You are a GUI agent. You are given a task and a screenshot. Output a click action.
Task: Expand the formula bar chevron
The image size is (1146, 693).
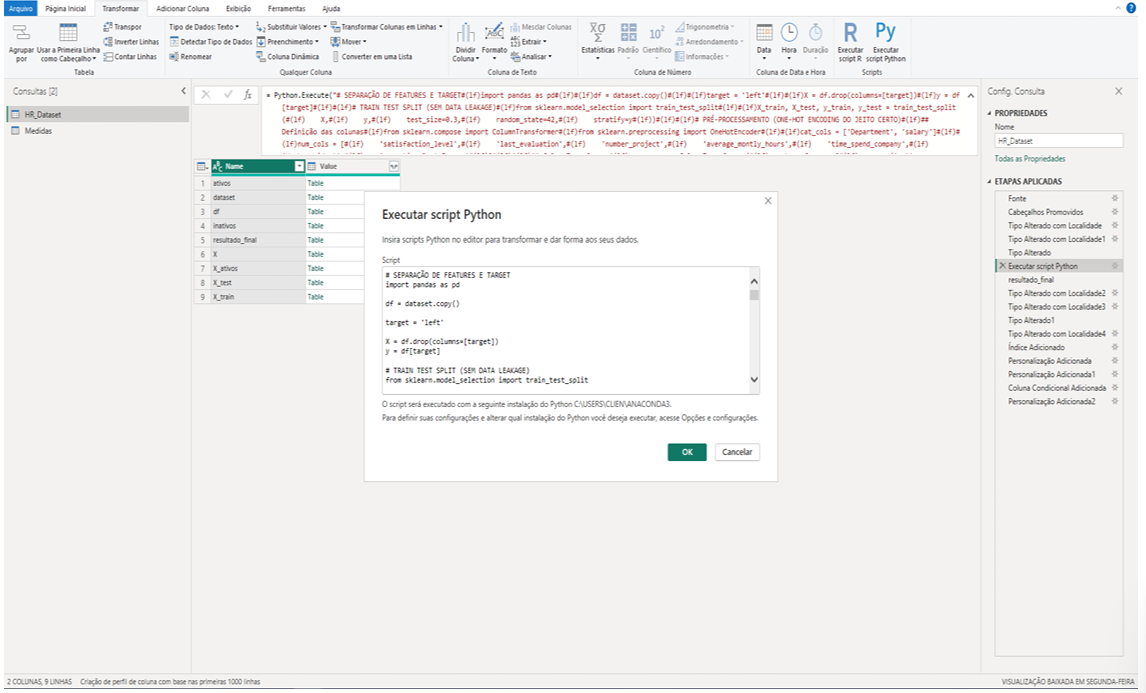pyautogui.click(x=971, y=96)
